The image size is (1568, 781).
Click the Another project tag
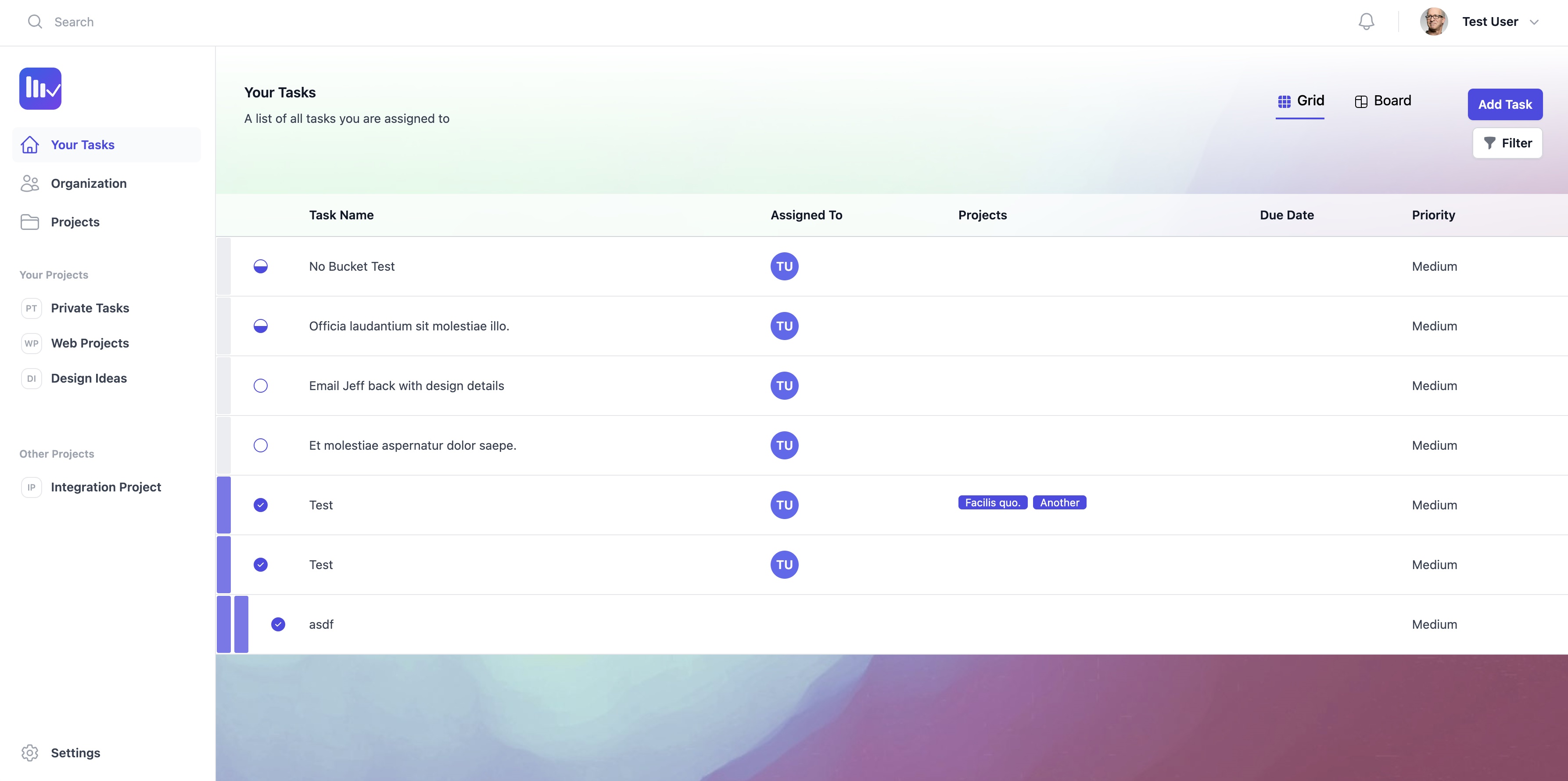click(1059, 503)
